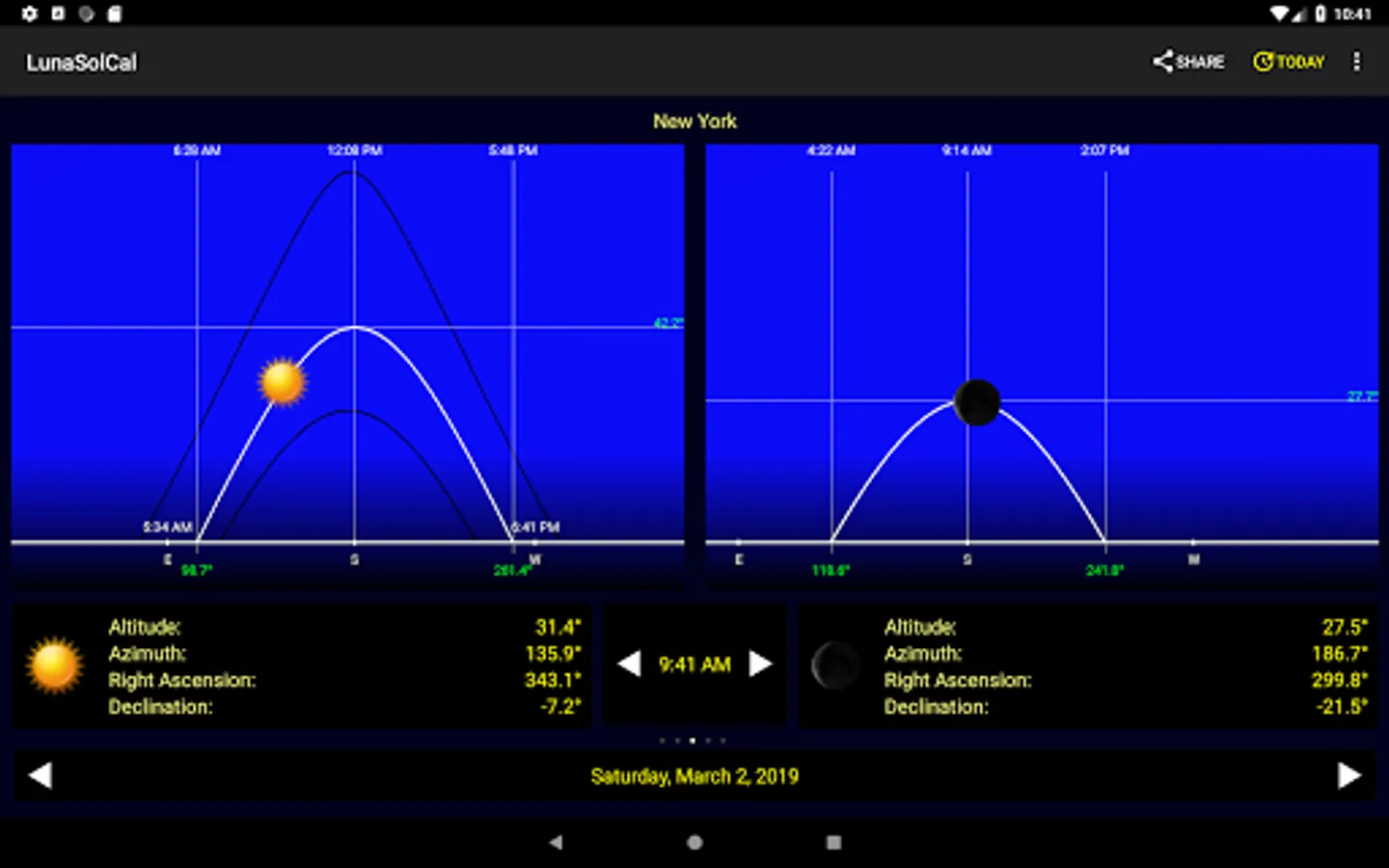Tap the moon icon in the lunar data panel
Image resolution: width=1389 pixels, height=868 pixels.
click(835, 665)
